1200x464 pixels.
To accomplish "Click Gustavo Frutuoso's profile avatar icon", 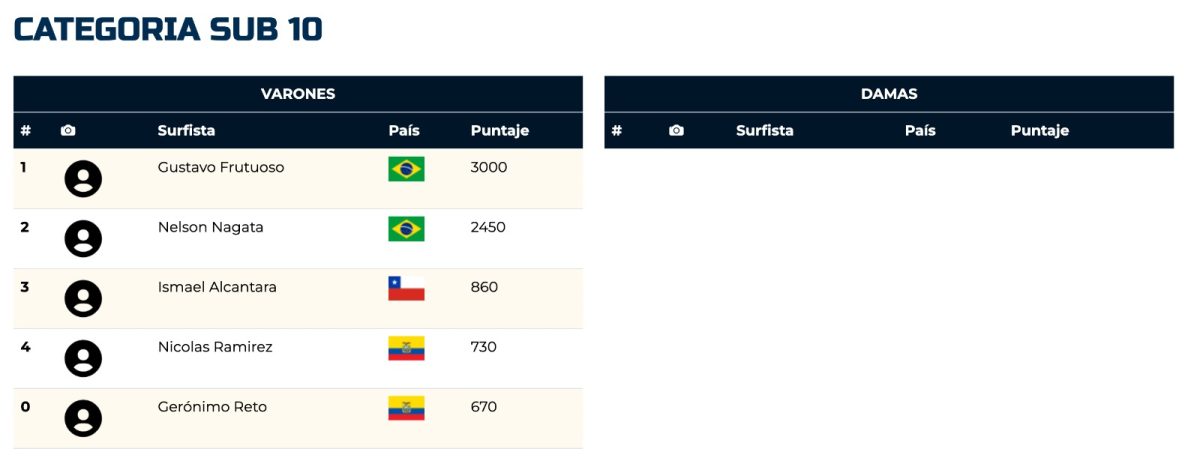I will point(83,179).
